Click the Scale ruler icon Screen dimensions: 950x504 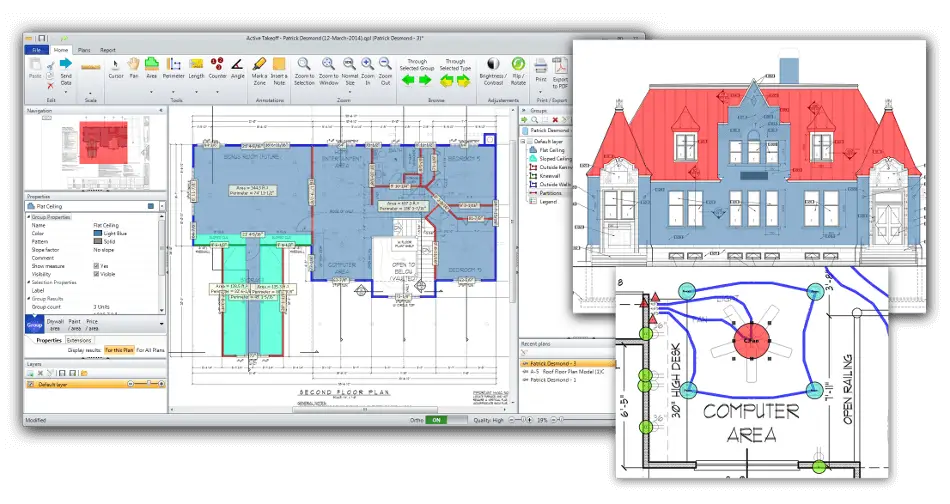click(x=91, y=67)
